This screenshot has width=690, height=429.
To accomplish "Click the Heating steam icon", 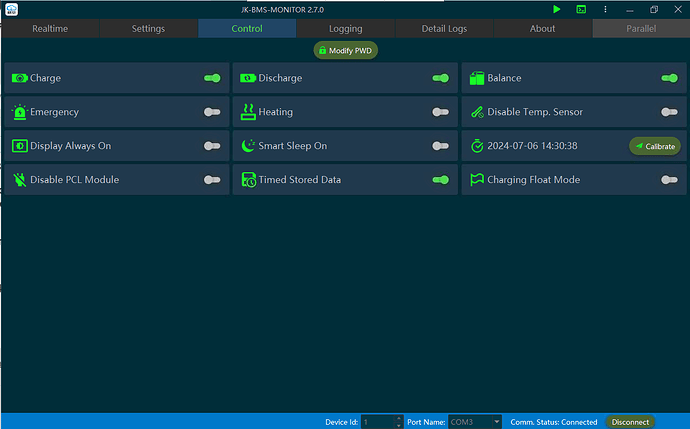I will click(x=248, y=112).
